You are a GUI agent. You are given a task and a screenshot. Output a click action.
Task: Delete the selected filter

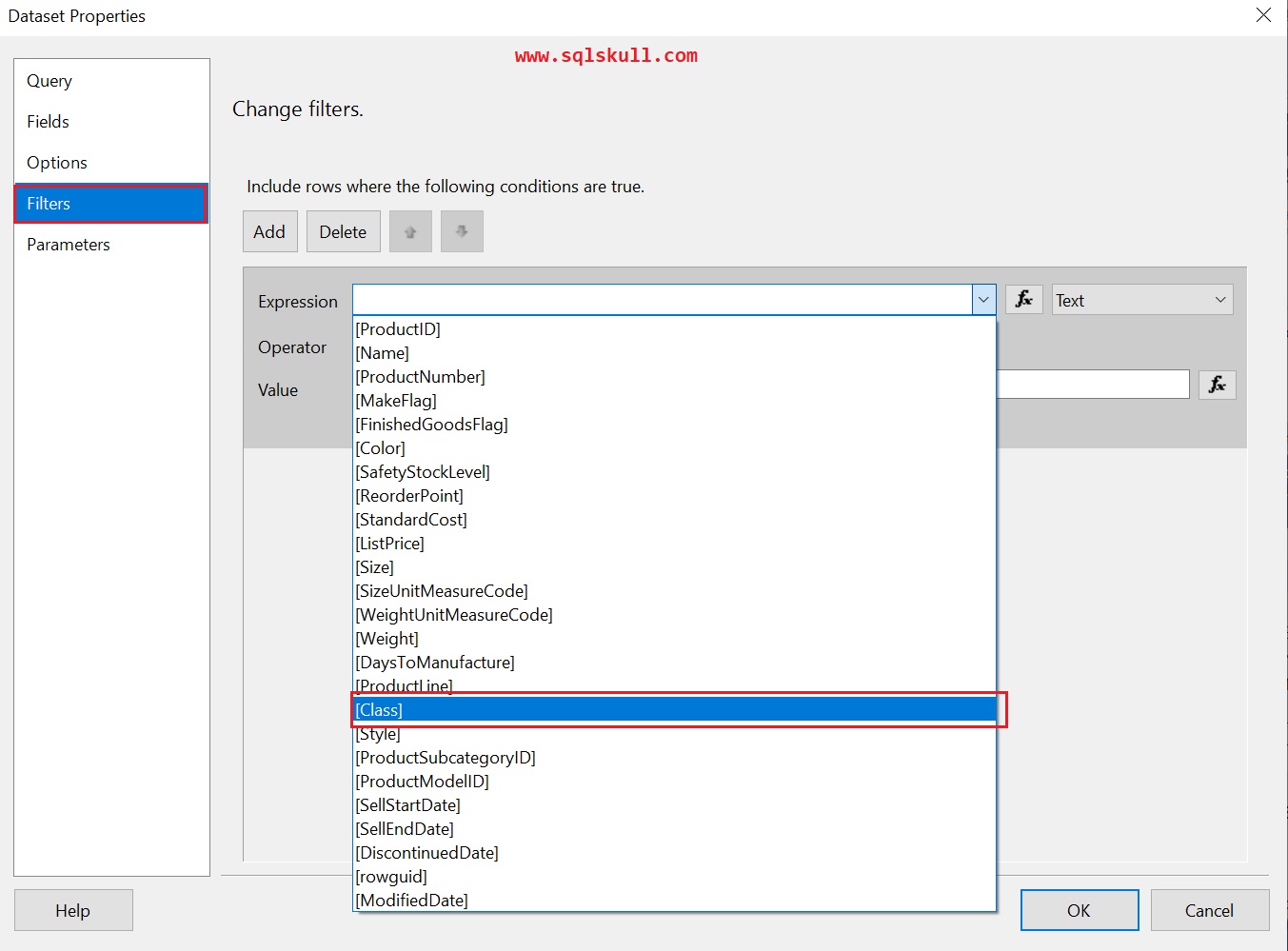point(343,230)
